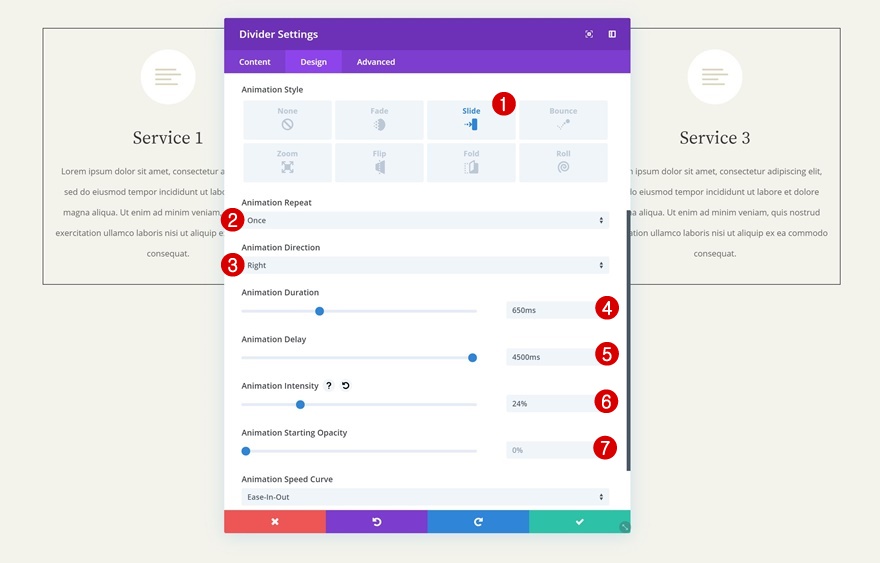
Task: Click the Divider Settings title
Action: tap(278, 34)
